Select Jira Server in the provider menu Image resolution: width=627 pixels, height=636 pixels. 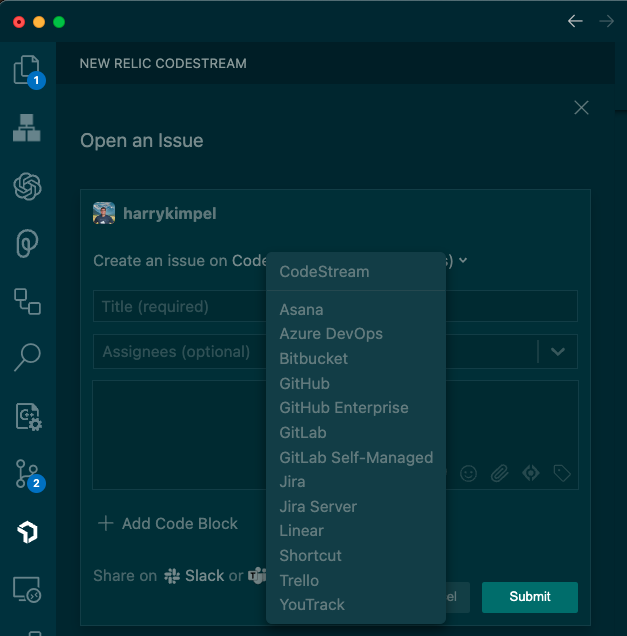pos(318,506)
